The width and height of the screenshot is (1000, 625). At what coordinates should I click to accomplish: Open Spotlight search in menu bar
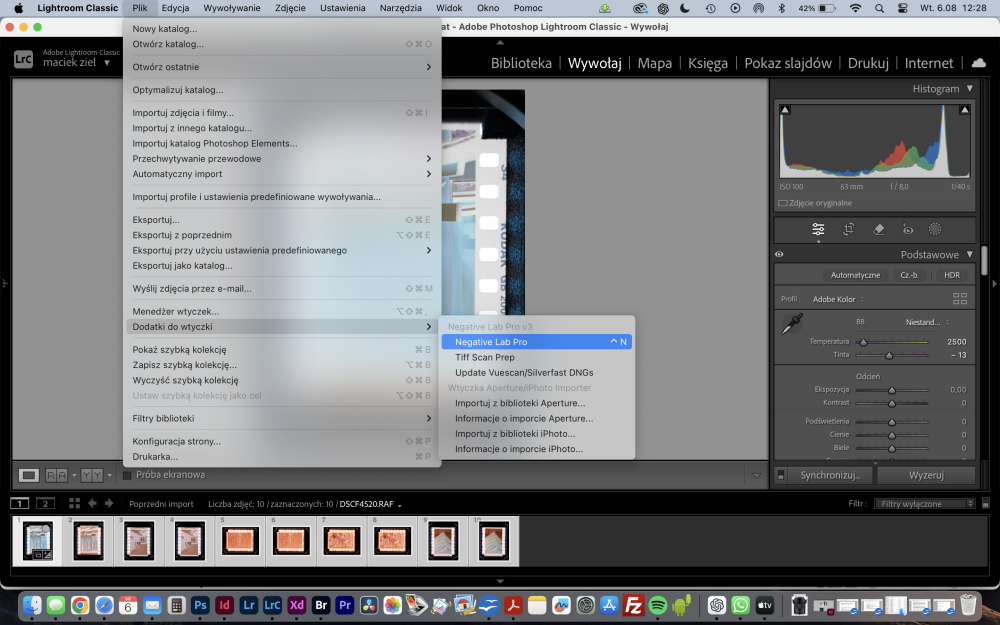879,8
